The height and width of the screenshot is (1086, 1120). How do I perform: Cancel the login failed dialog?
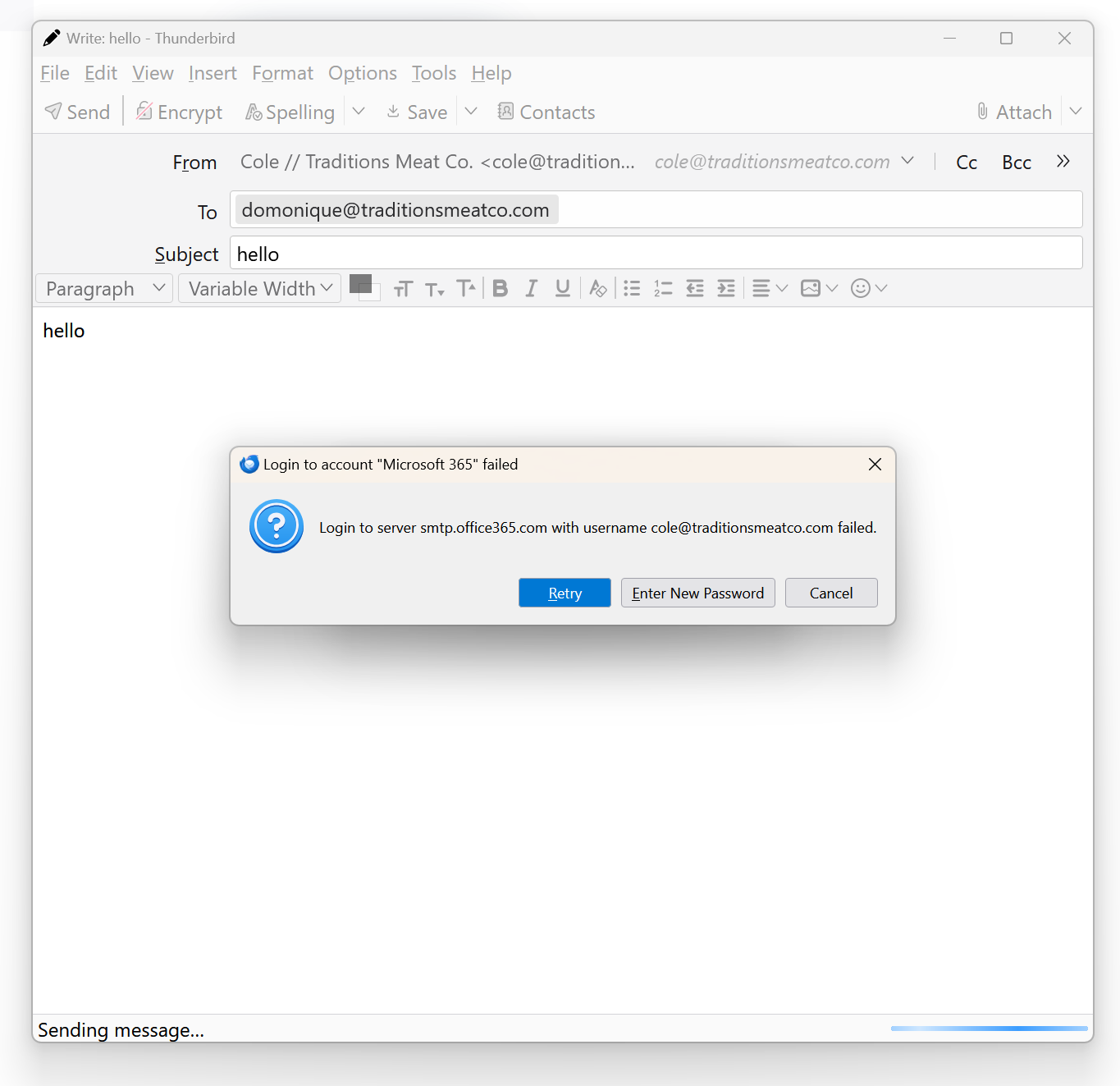tap(831, 593)
